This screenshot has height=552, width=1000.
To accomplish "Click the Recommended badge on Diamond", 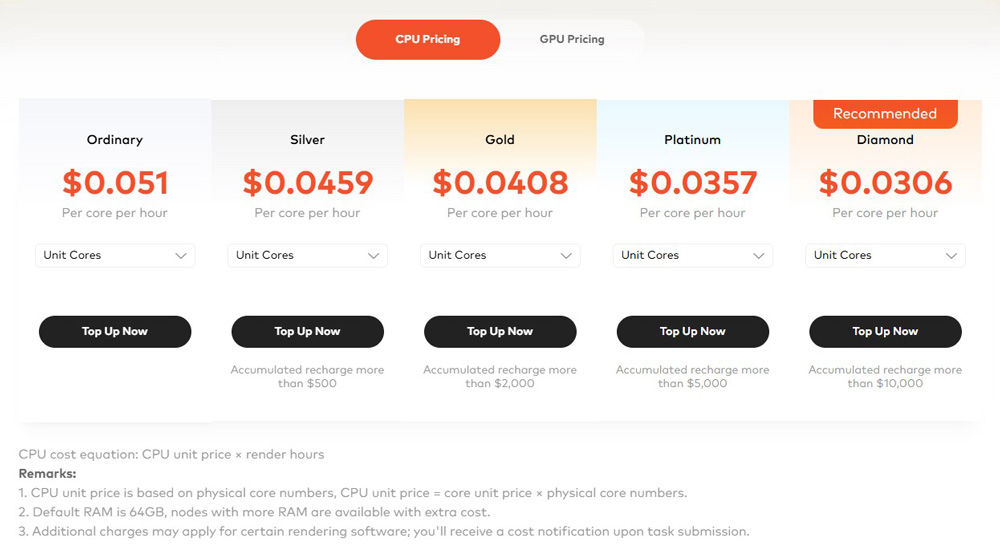I will (885, 114).
